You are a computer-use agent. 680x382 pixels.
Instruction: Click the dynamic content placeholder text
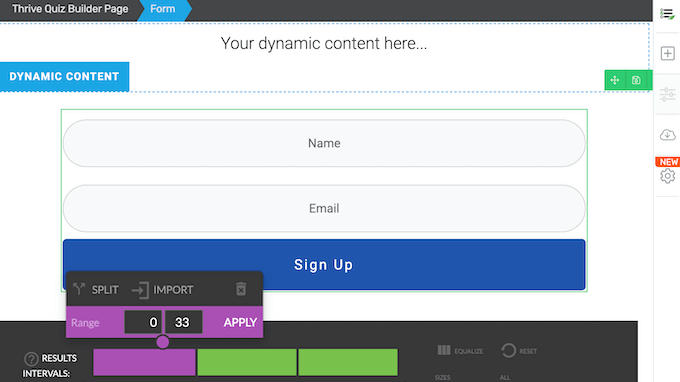click(324, 43)
